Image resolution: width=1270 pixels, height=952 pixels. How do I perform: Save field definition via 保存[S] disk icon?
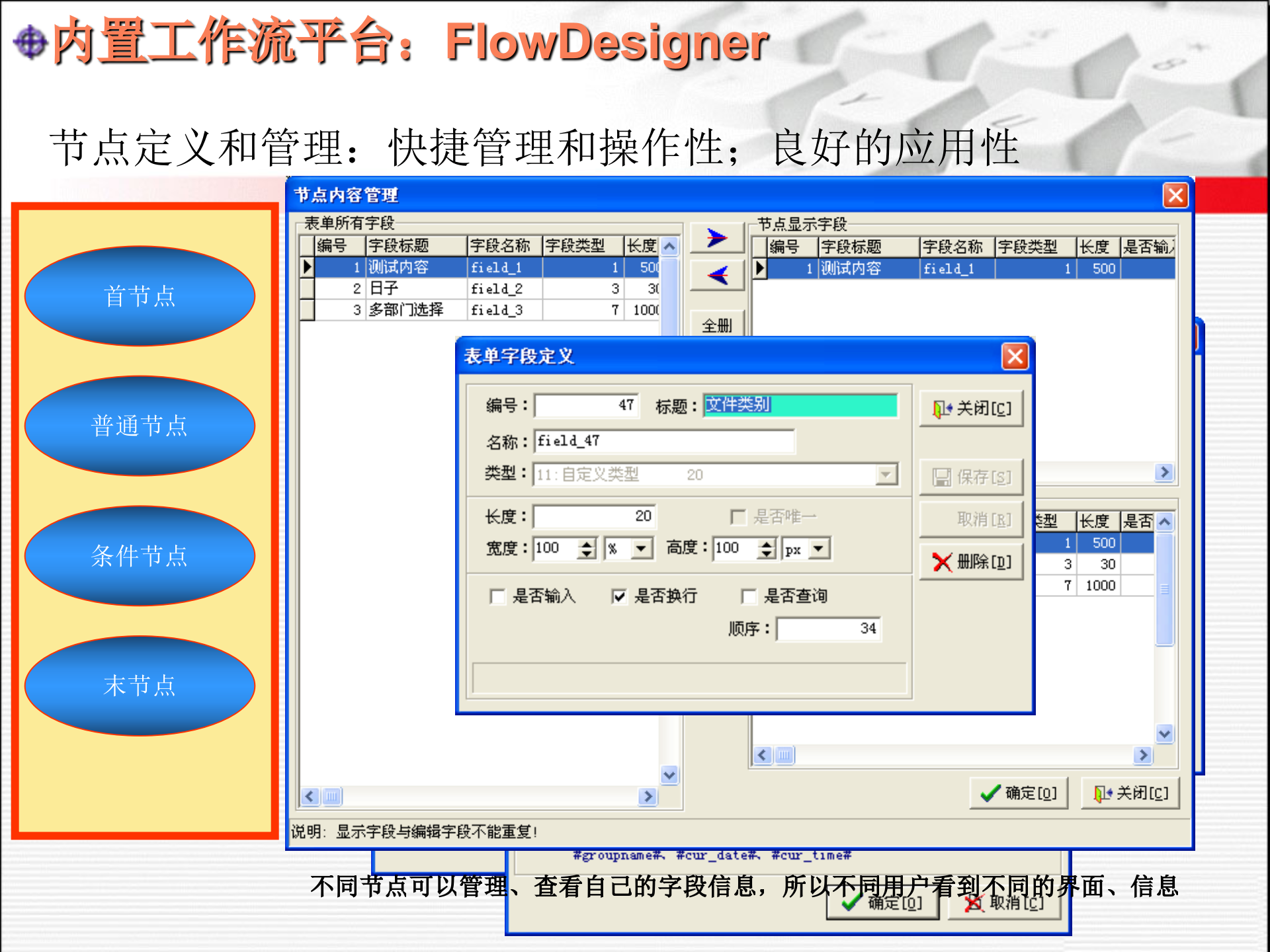(971, 477)
